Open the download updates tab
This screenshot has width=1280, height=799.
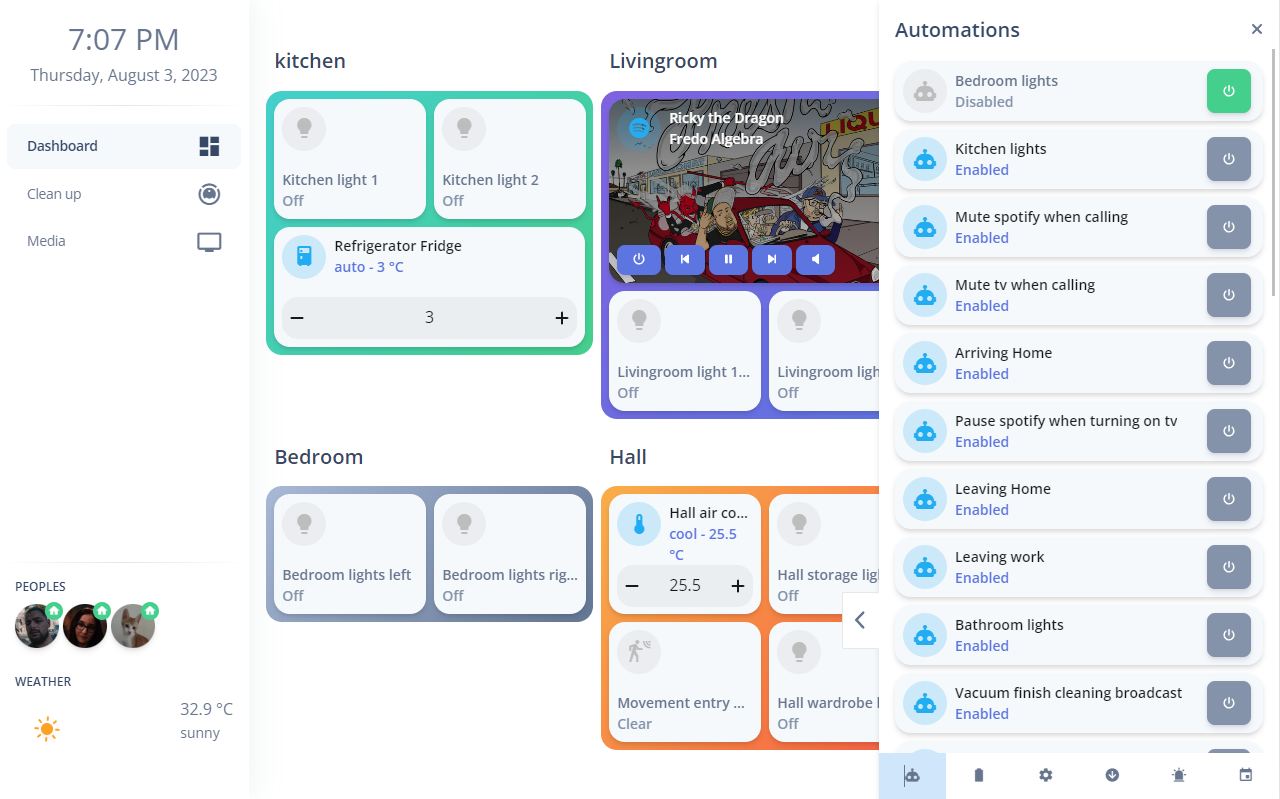(x=1112, y=775)
